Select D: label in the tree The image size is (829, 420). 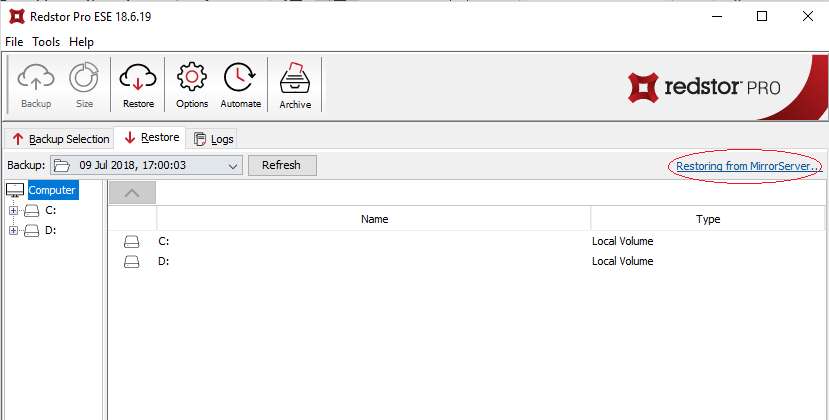[x=51, y=231]
